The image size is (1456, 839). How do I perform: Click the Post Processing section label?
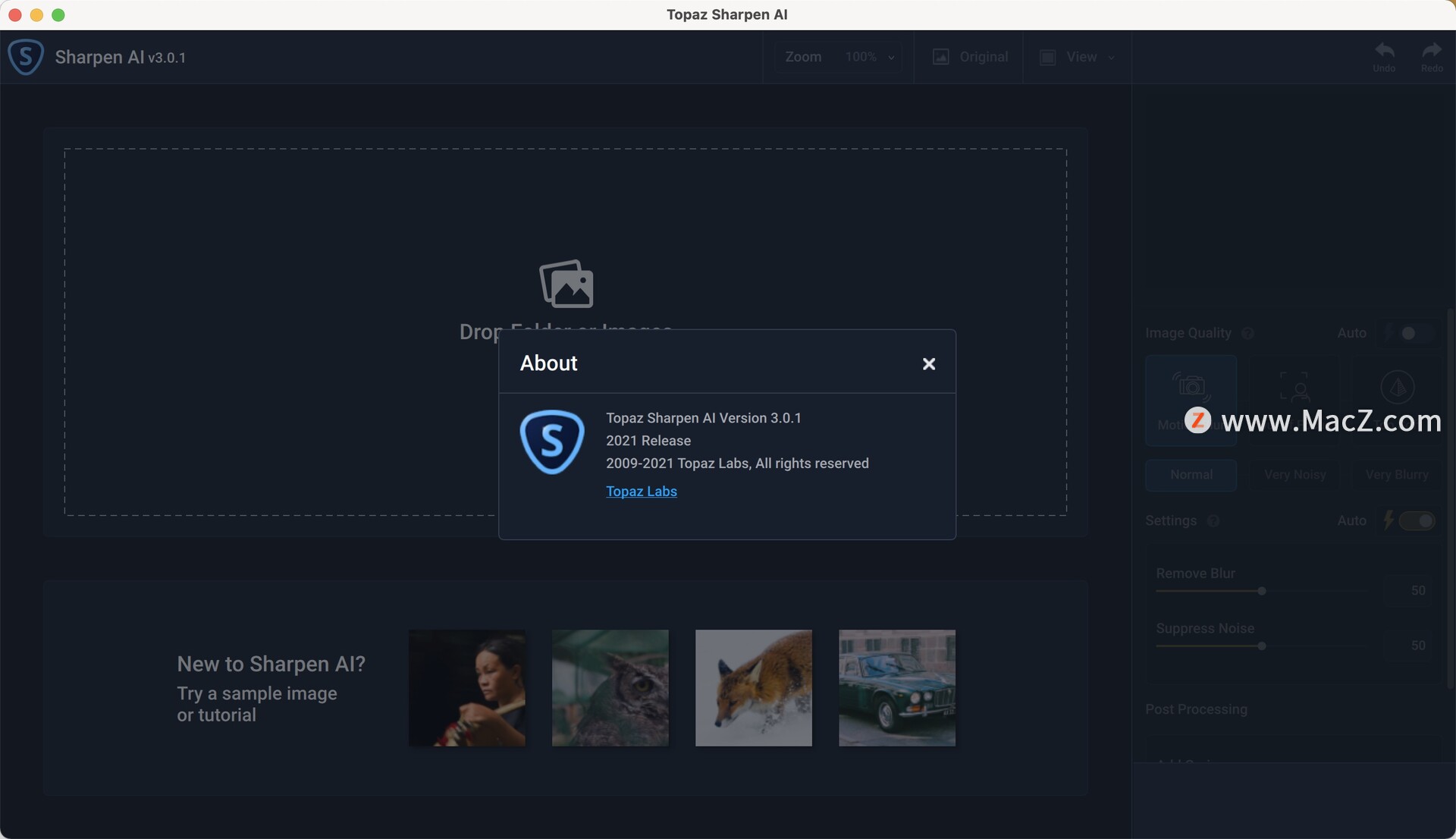pyautogui.click(x=1196, y=709)
